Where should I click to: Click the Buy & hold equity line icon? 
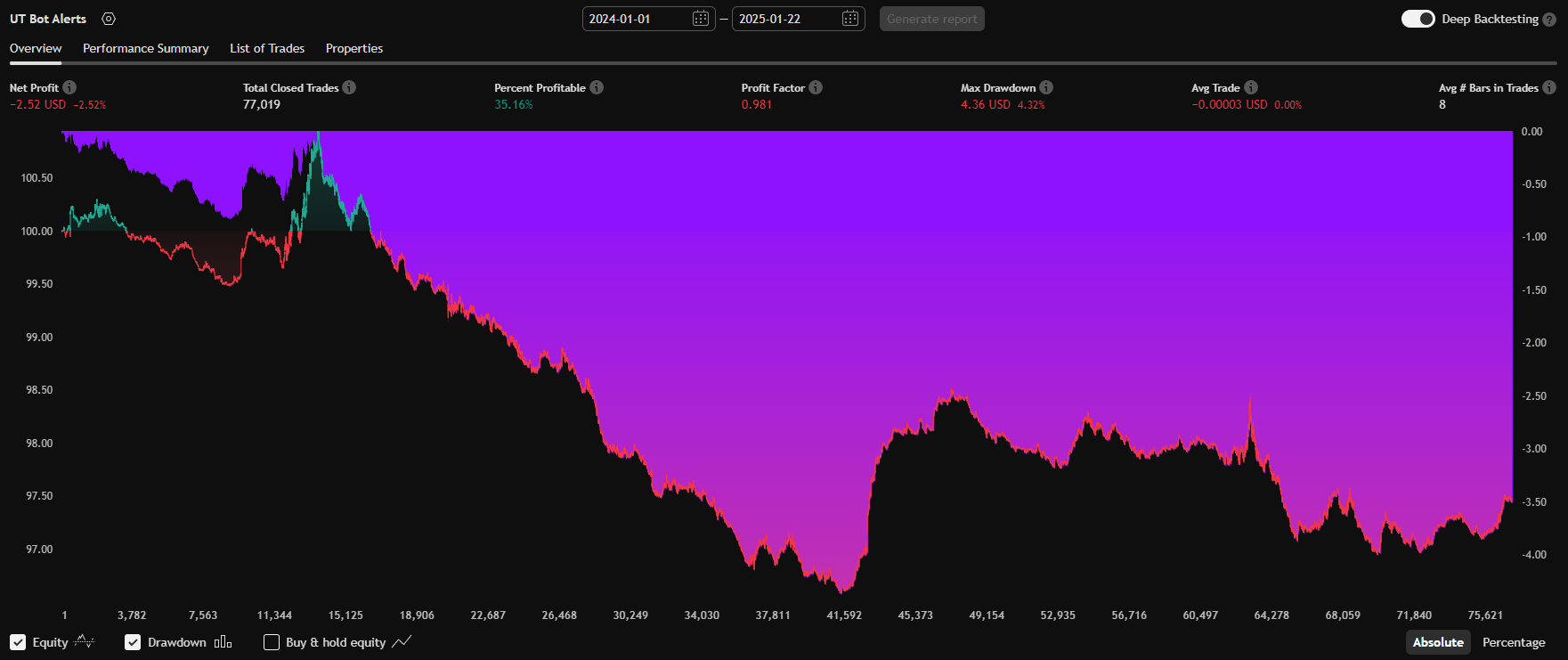coord(402,641)
